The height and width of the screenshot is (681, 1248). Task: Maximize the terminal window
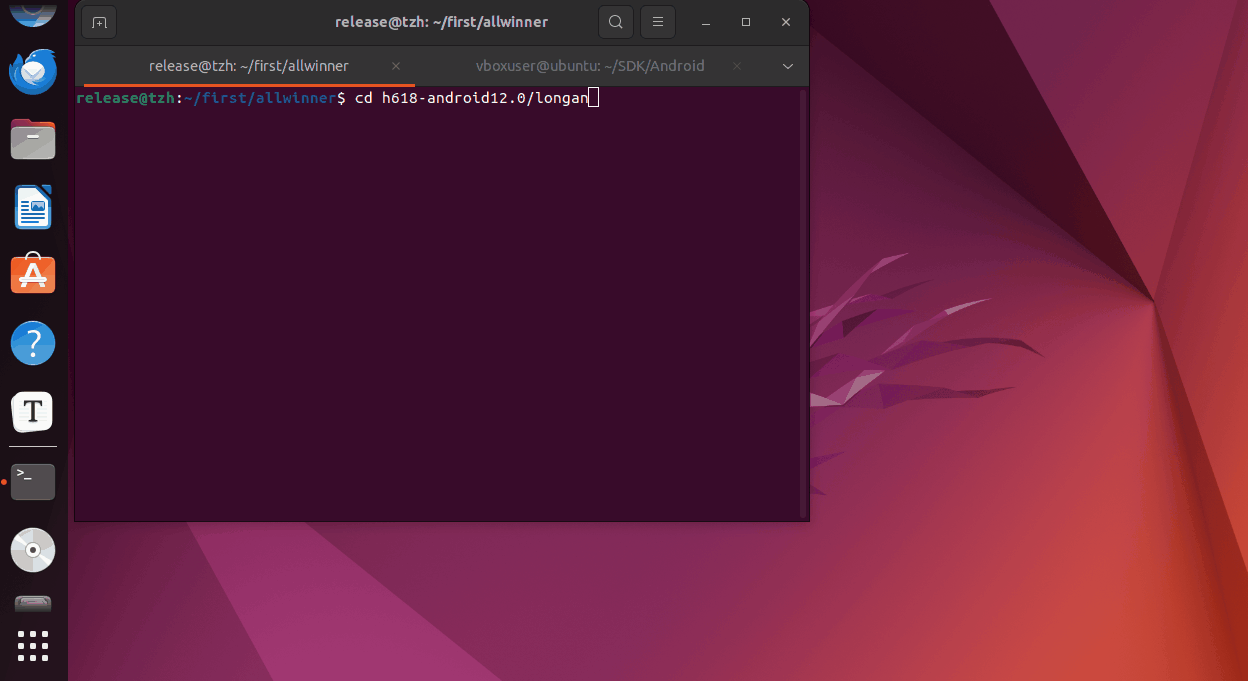(746, 22)
